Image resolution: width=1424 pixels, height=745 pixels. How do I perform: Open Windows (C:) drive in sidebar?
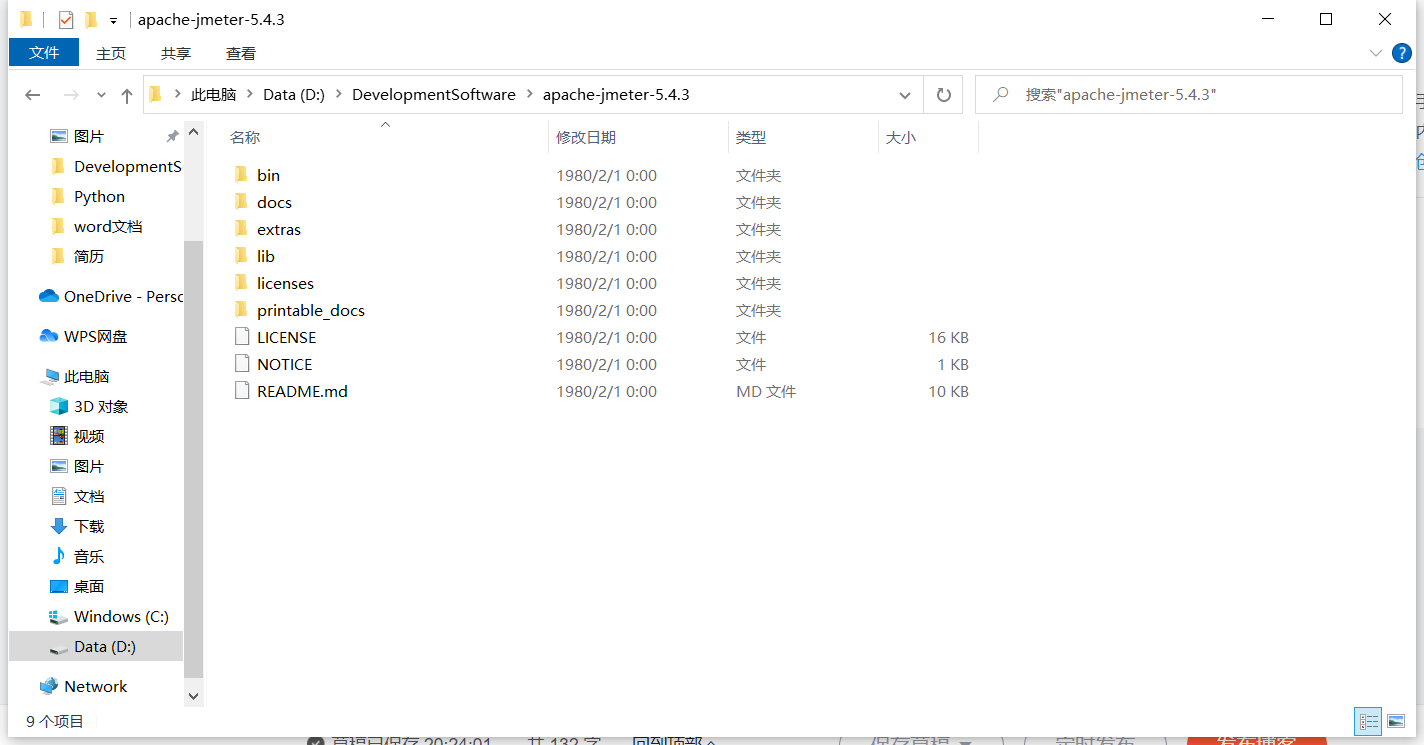109,616
